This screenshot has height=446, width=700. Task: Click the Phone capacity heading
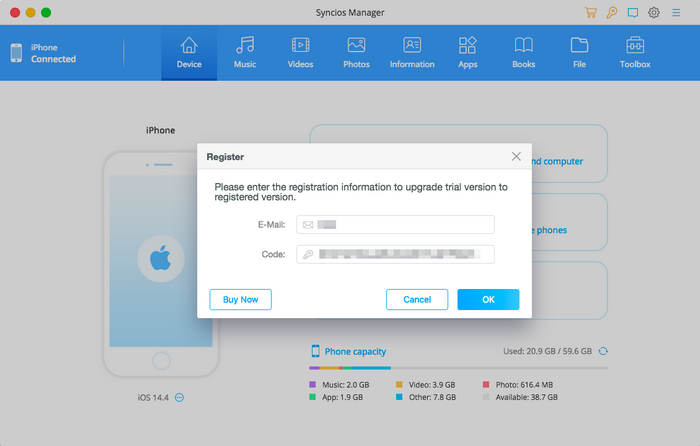[355, 351]
